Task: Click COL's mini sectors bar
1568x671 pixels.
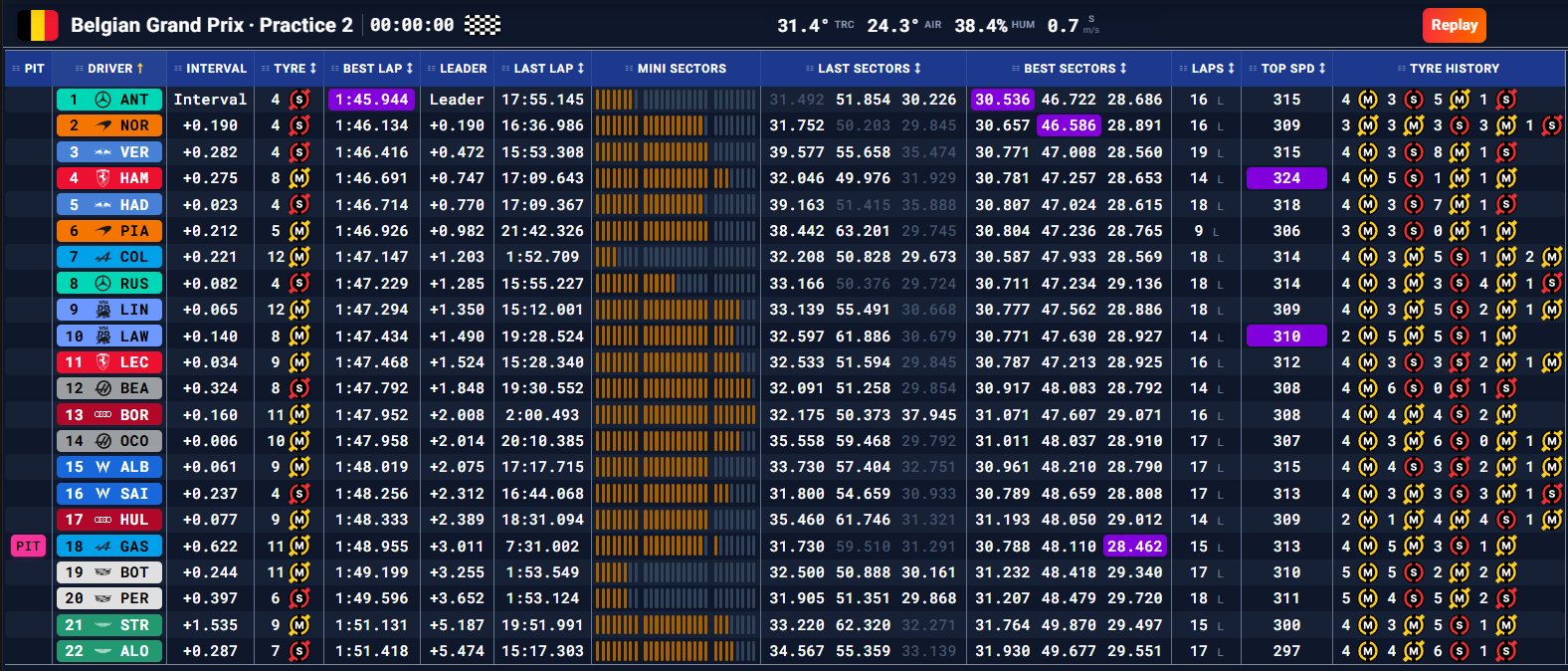Action: [676, 257]
